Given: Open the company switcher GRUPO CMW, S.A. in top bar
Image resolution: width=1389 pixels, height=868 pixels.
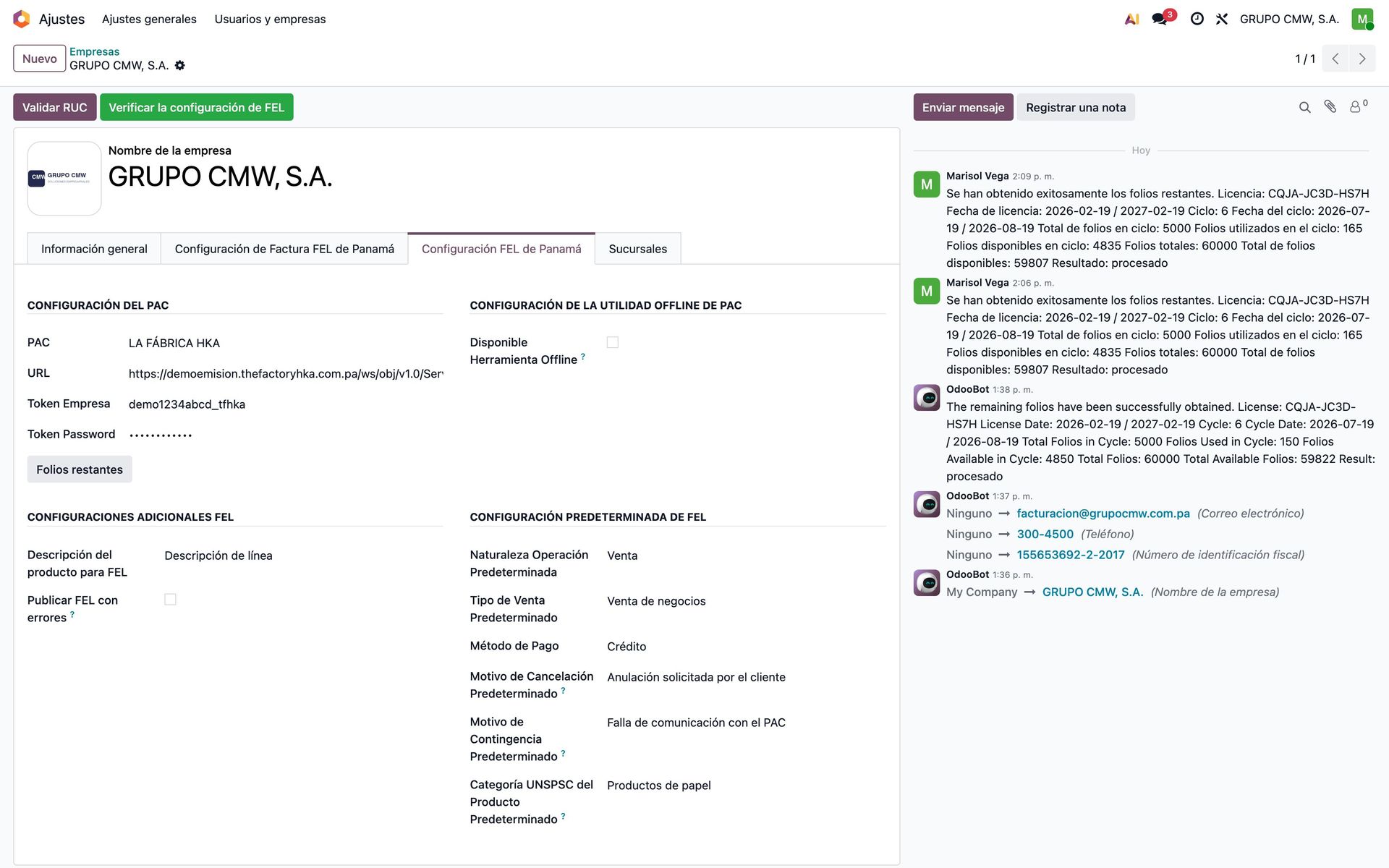Looking at the screenshot, I should point(1289,19).
